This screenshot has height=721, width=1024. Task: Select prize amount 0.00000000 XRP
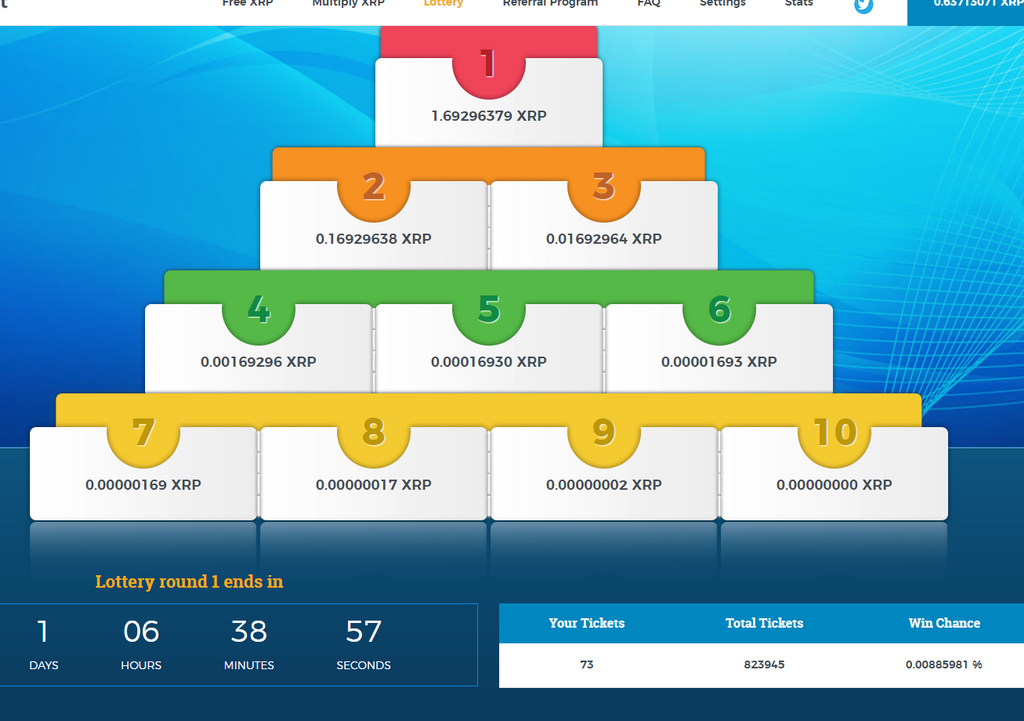[834, 485]
